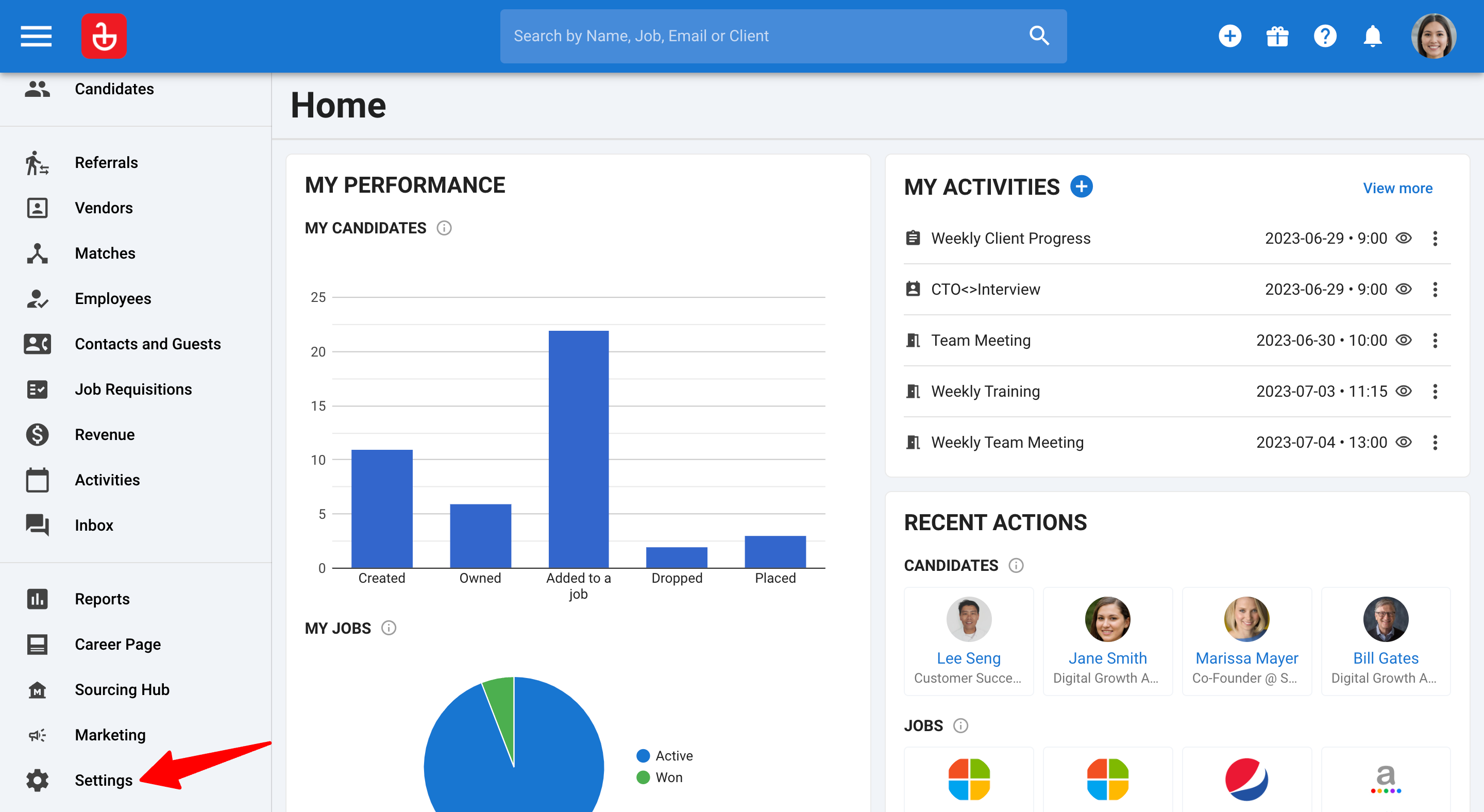This screenshot has height=812, width=1484.
Task: Toggle eye icon for CTO<>Interview
Action: [x=1404, y=289]
